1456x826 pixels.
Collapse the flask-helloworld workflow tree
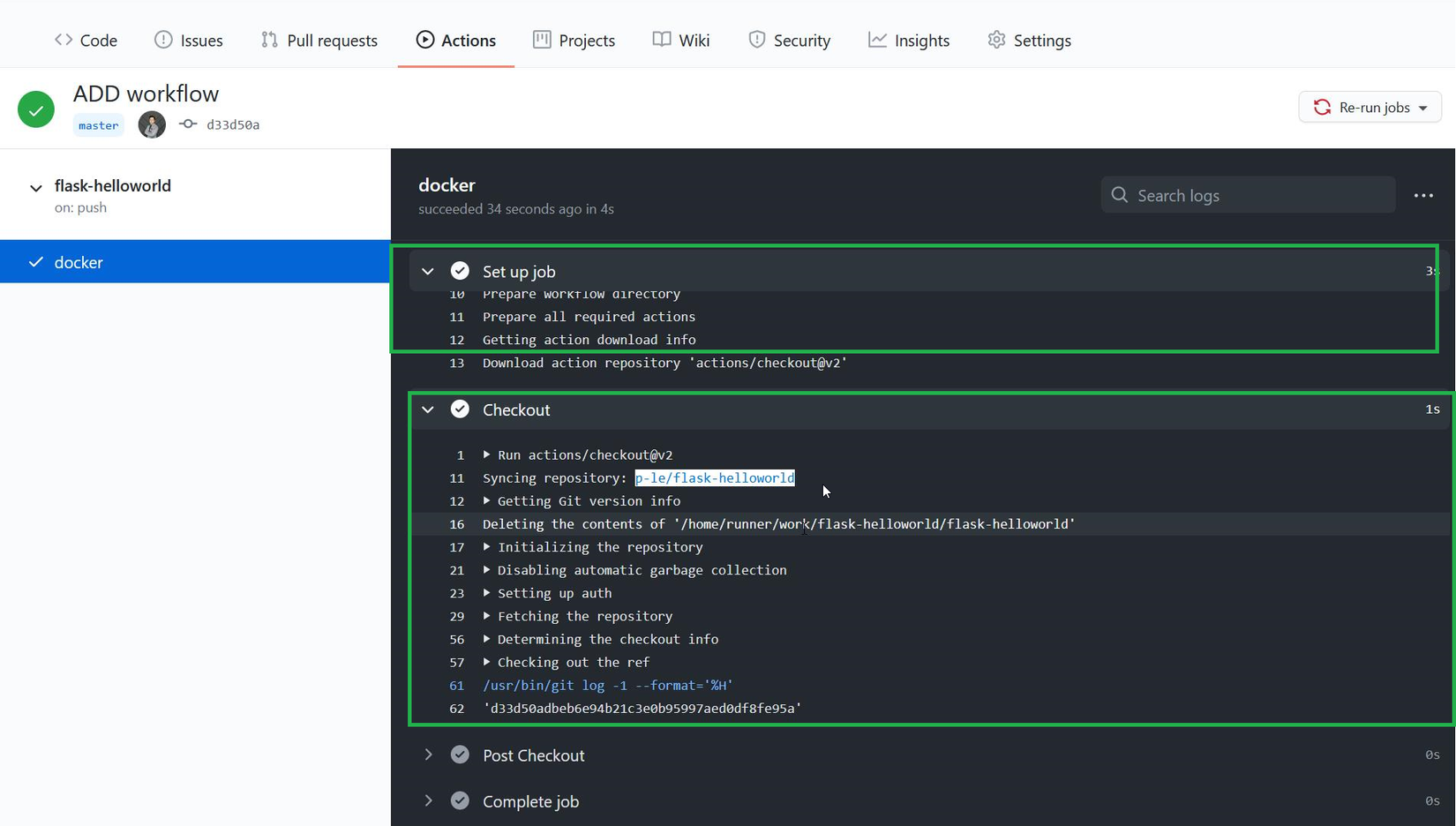(35, 188)
